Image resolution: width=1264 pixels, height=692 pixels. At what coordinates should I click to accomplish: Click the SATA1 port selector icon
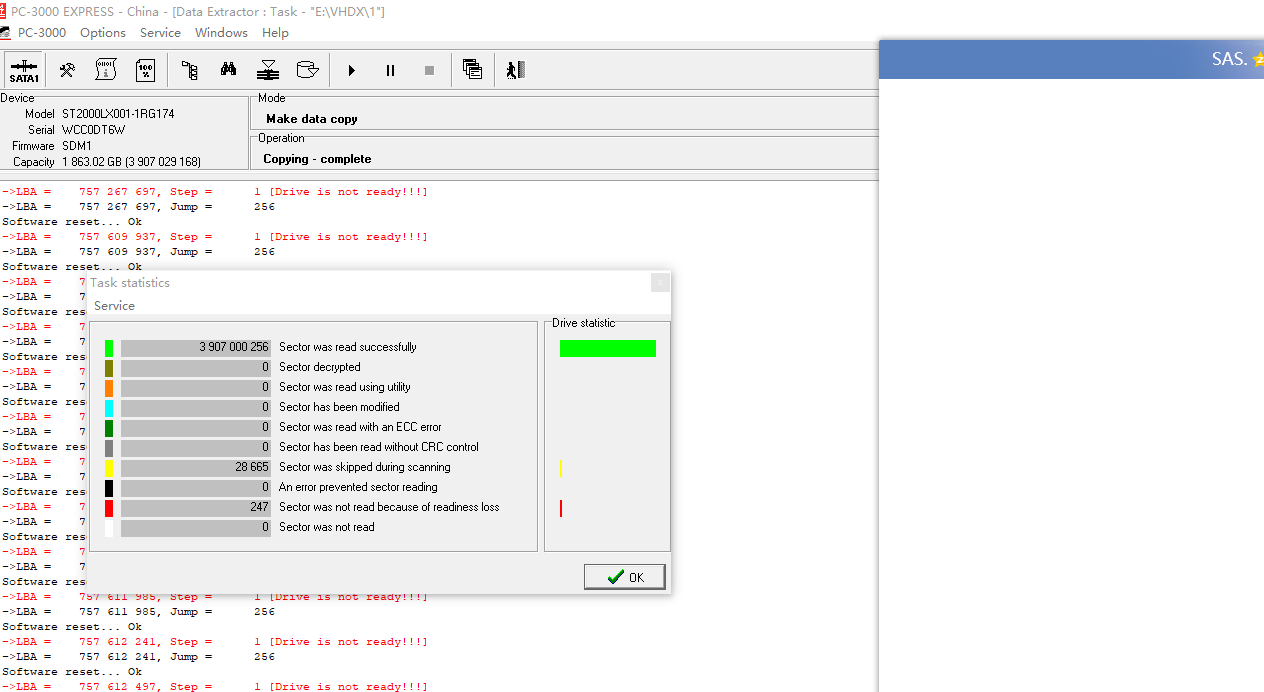point(24,70)
